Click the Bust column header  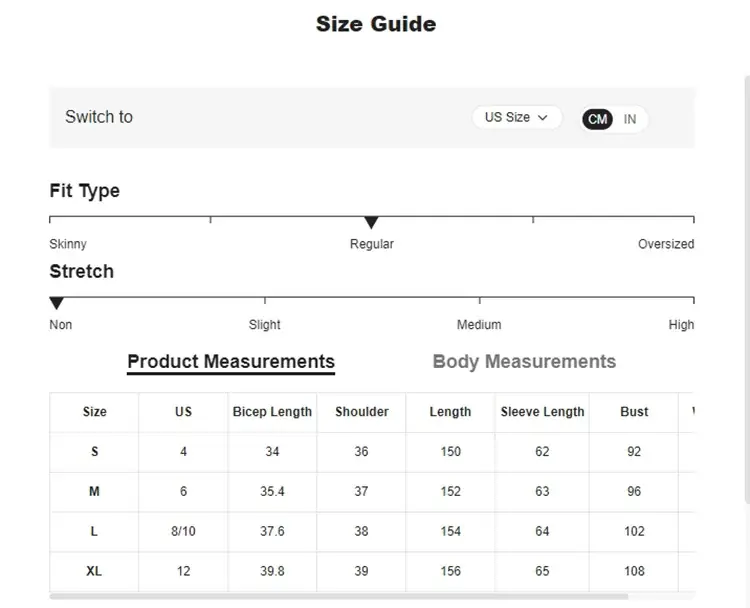click(634, 412)
